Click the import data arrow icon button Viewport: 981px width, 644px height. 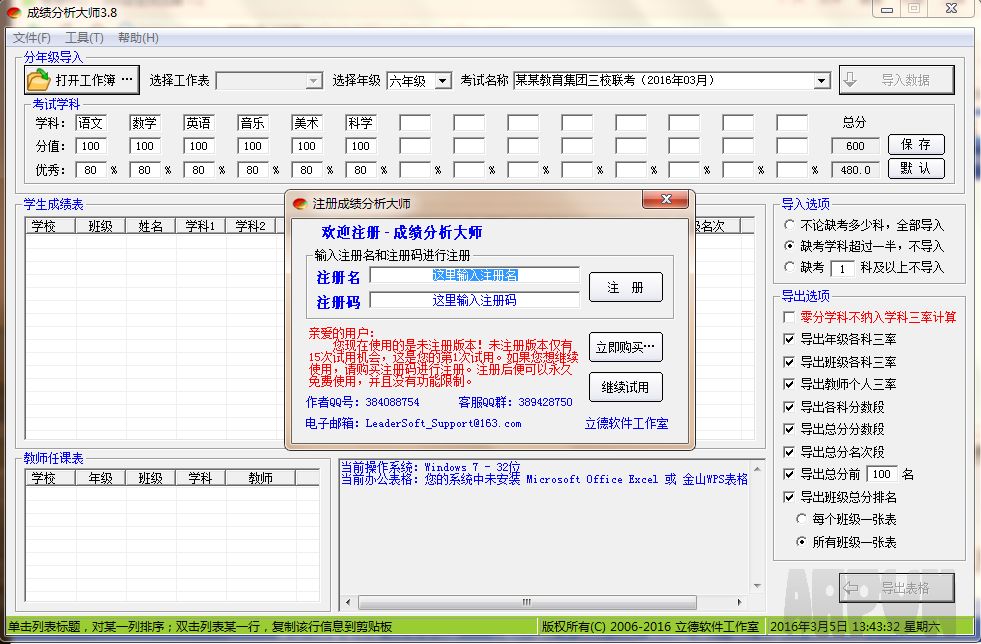click(x=849, y=80)
